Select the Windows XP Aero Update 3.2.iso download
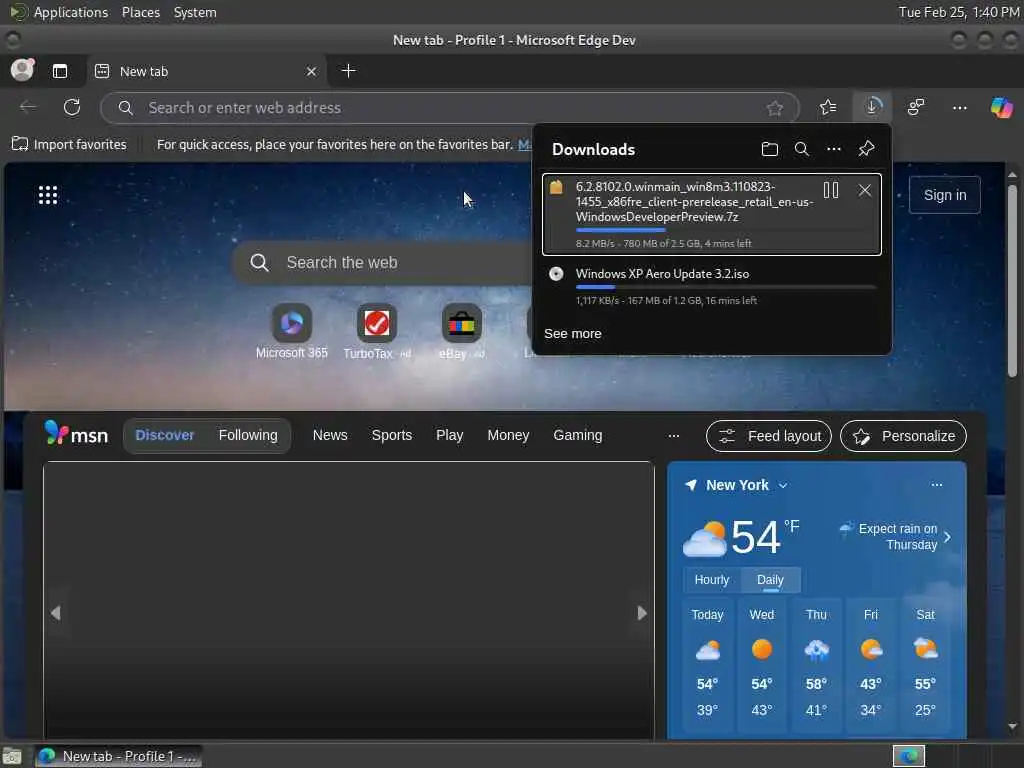This screenshot has width=1024, height=768. click(x=712, y=286)
